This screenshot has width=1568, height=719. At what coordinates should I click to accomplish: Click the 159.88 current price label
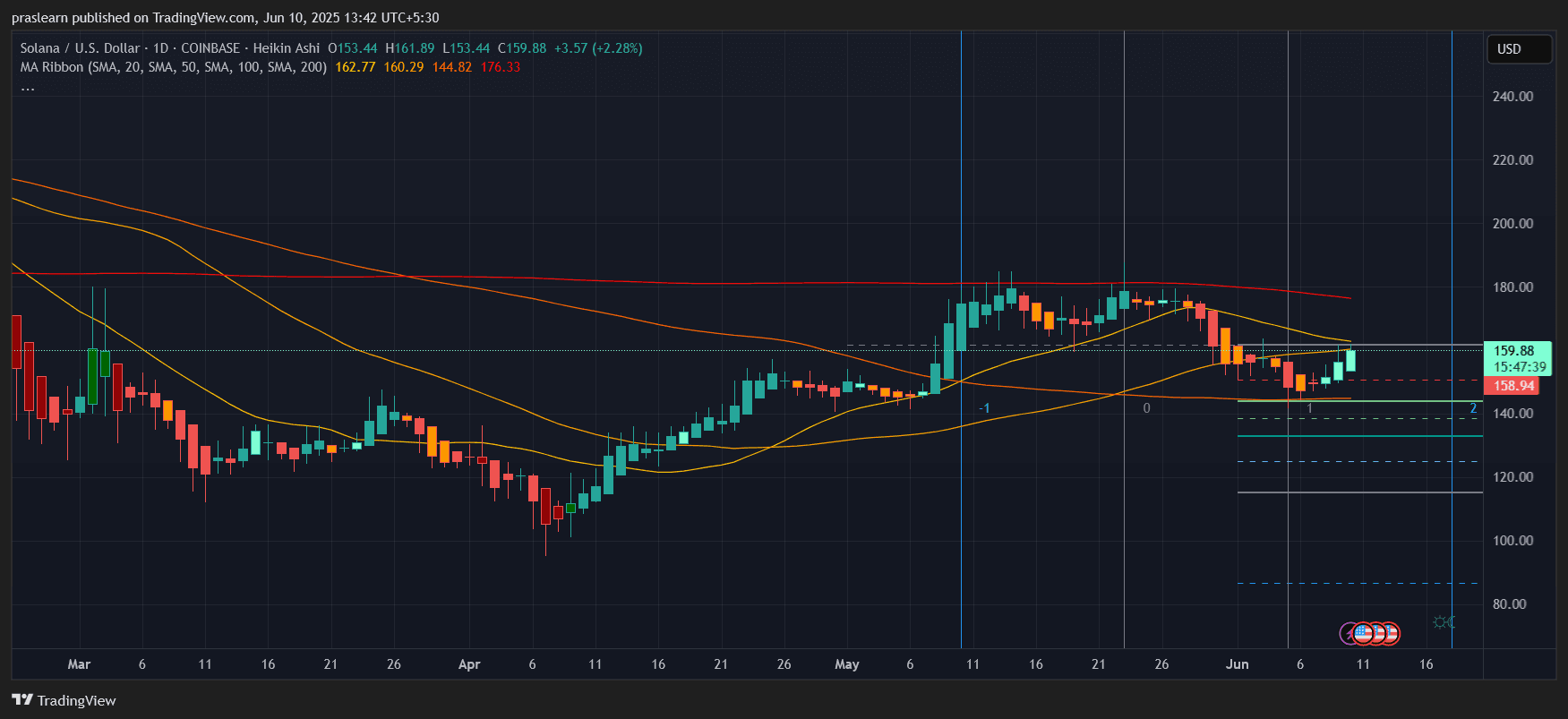point(1513,351)
